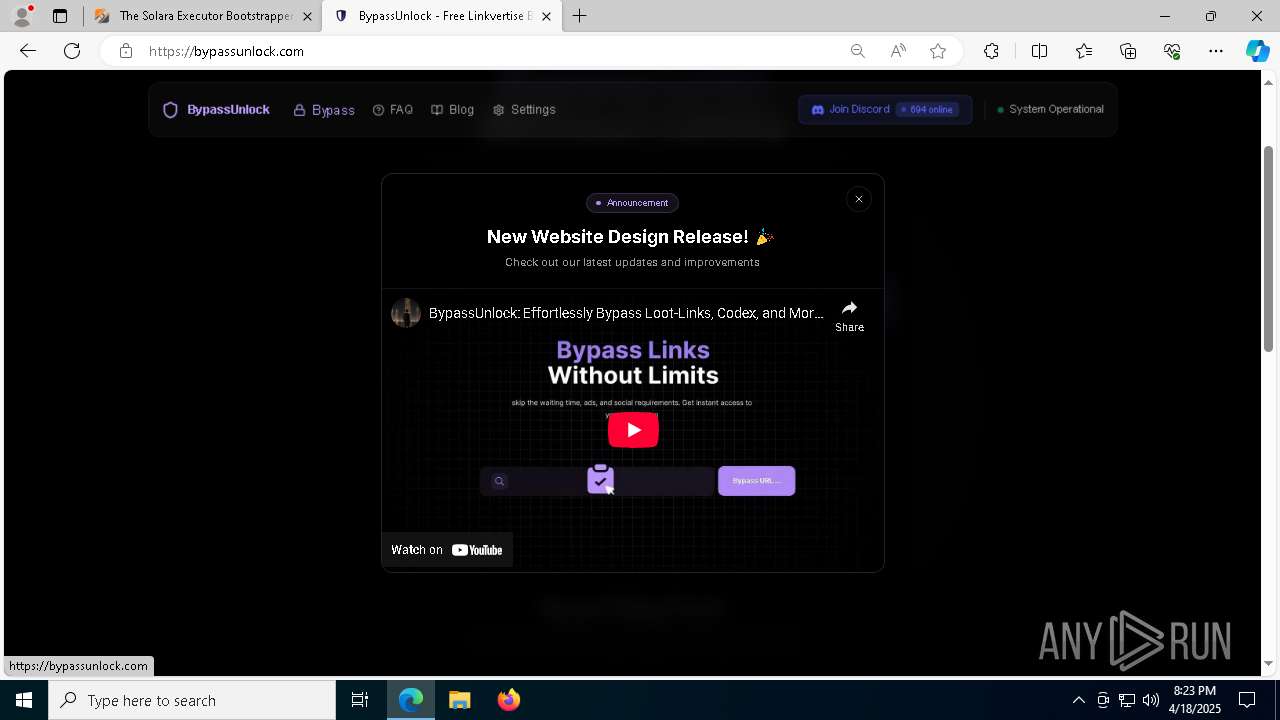Click the page vertical scrollbar thumb
1280x720 pixels.
coord(1268,248)
